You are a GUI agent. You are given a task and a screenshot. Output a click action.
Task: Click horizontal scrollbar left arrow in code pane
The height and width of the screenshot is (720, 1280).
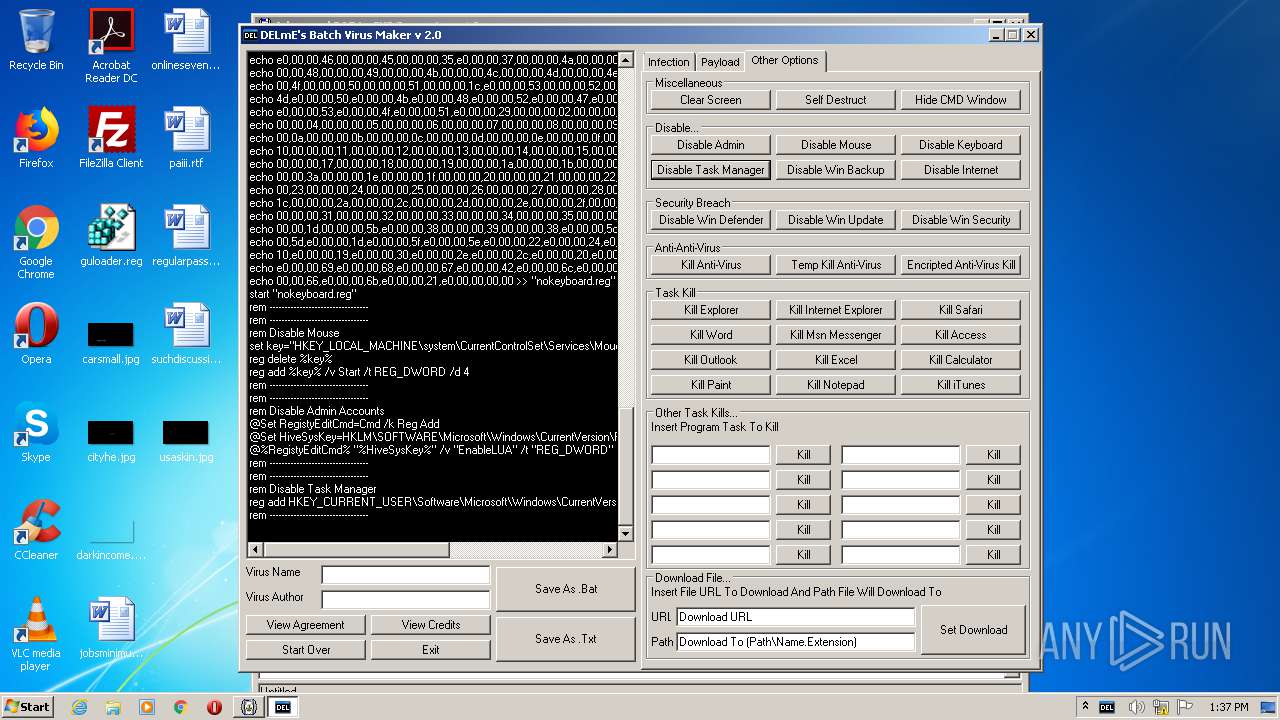(x=255, y=550)
